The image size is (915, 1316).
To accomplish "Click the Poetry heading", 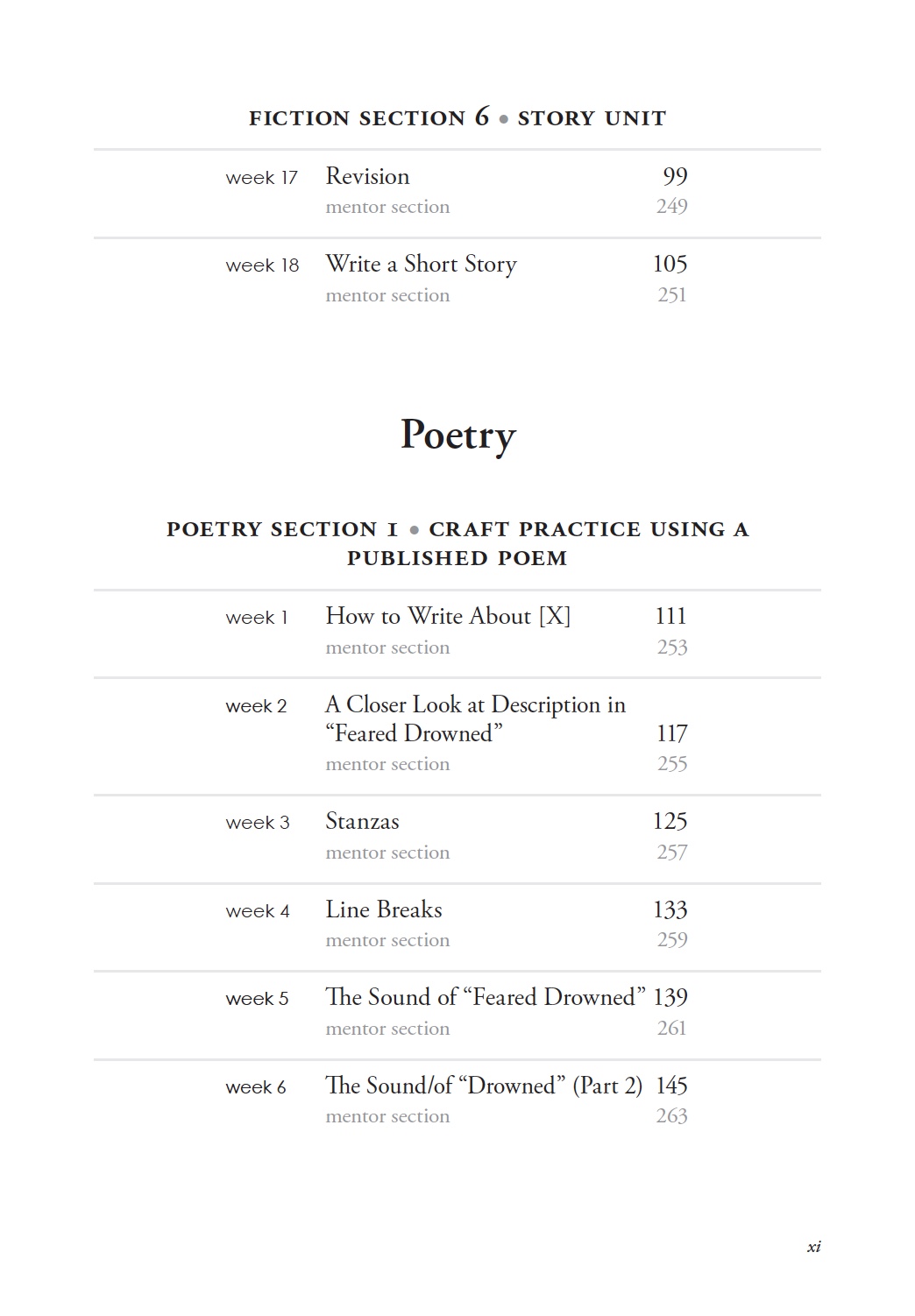I will (x=457, y=435).
